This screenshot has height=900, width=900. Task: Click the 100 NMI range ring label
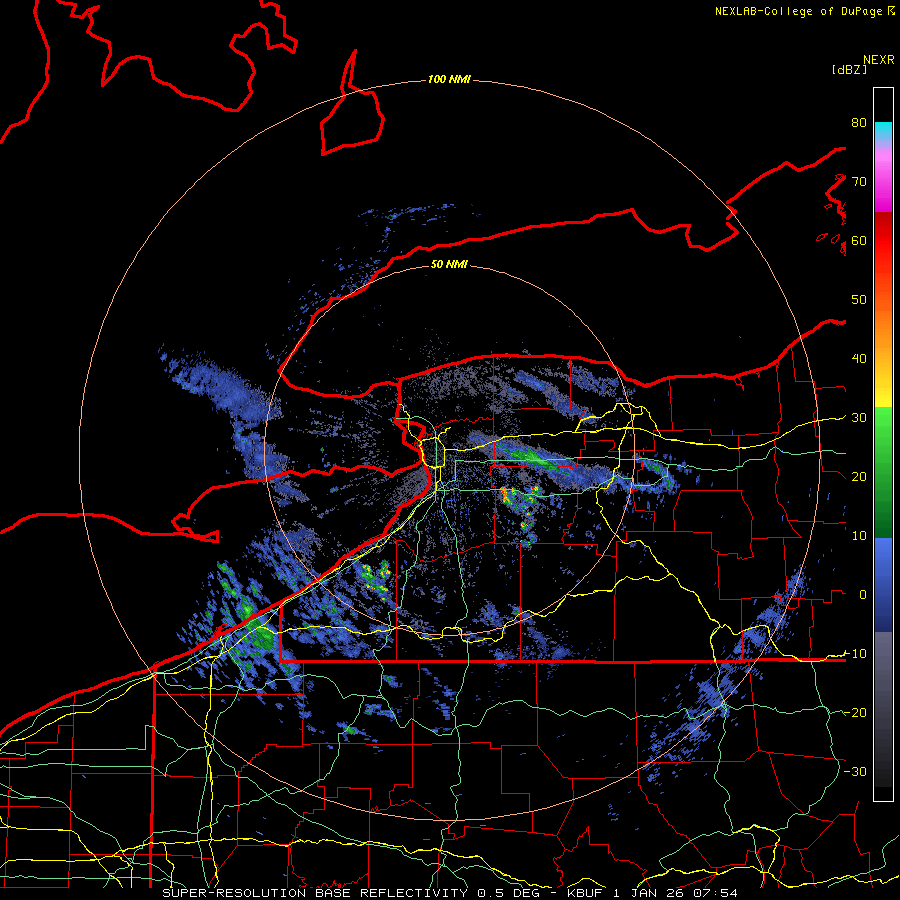pyautogui.click(x=449, y=79)
